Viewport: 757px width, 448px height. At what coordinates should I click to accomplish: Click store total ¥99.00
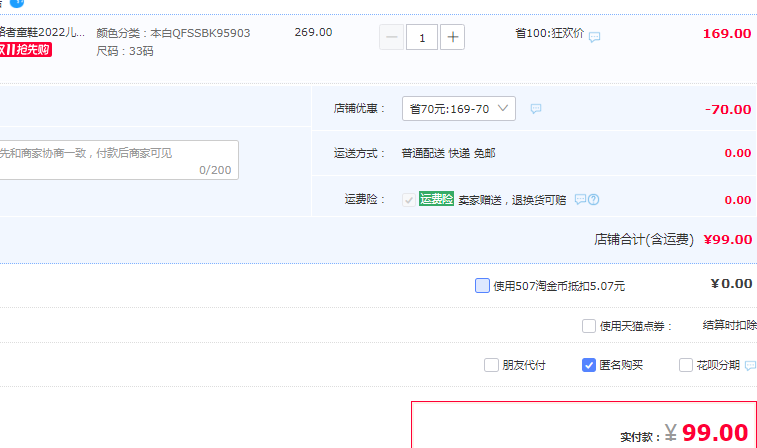(x=728, y=239)
